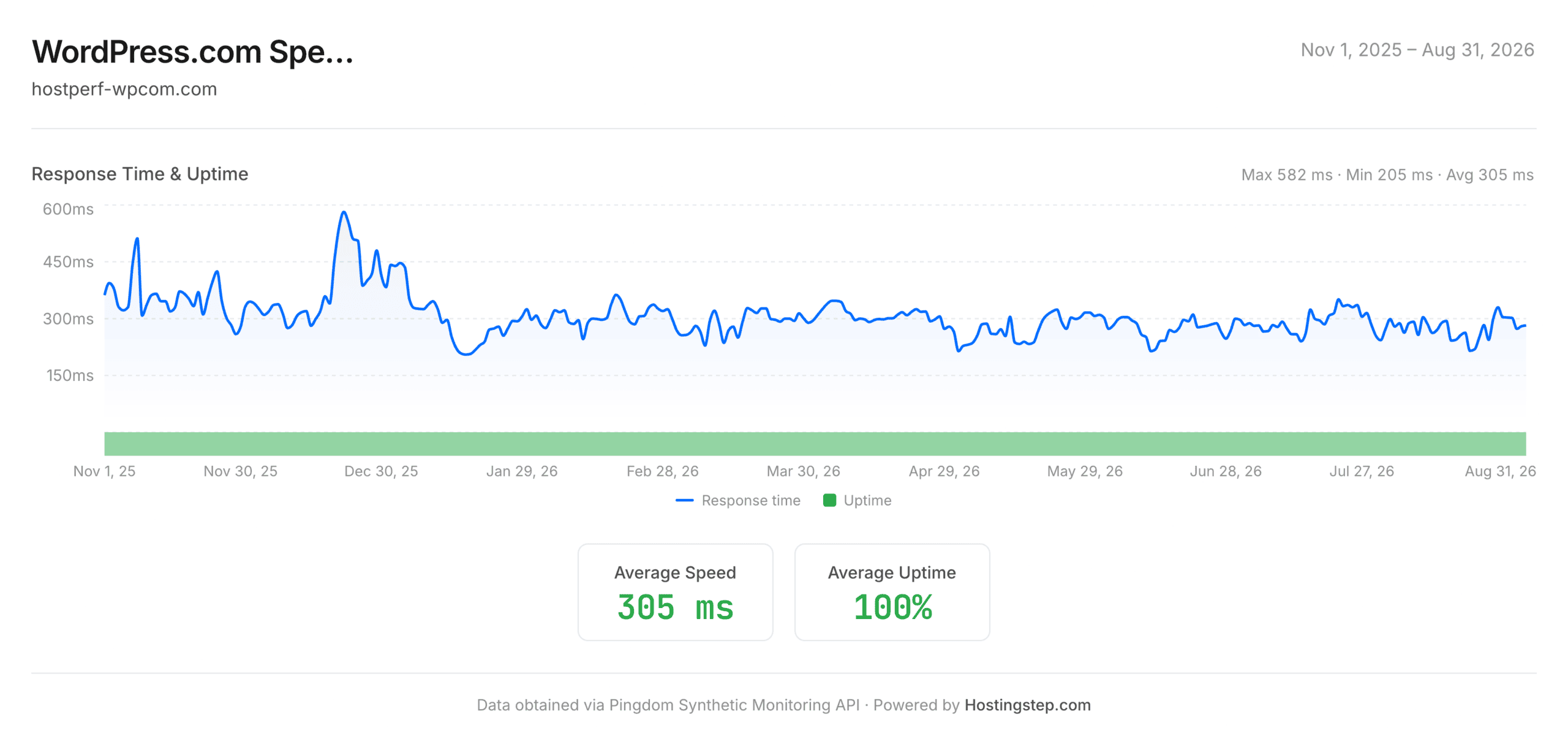This screenshot has width=1568, height=747.
Task: Select the Average Uptime 100% card
Action: [x=892, y=592]
